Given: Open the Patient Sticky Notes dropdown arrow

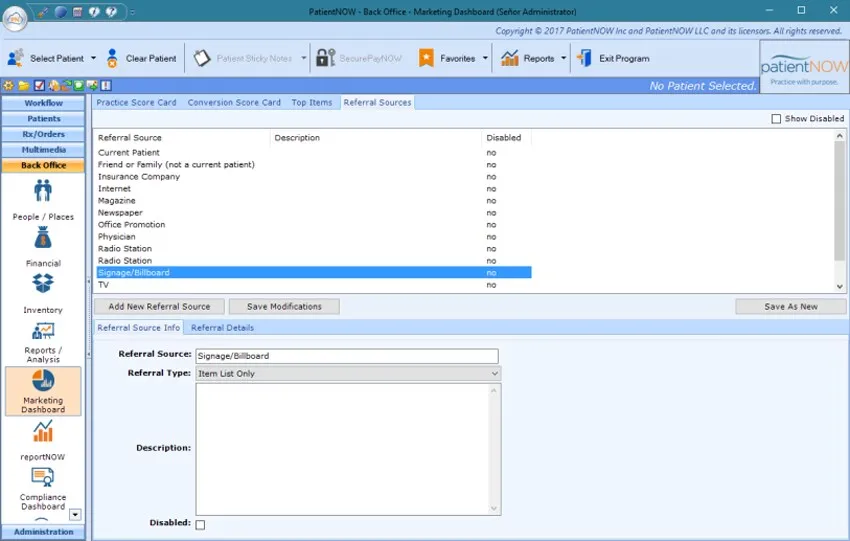Looking at the screenshot, I should tap(304, 58).
